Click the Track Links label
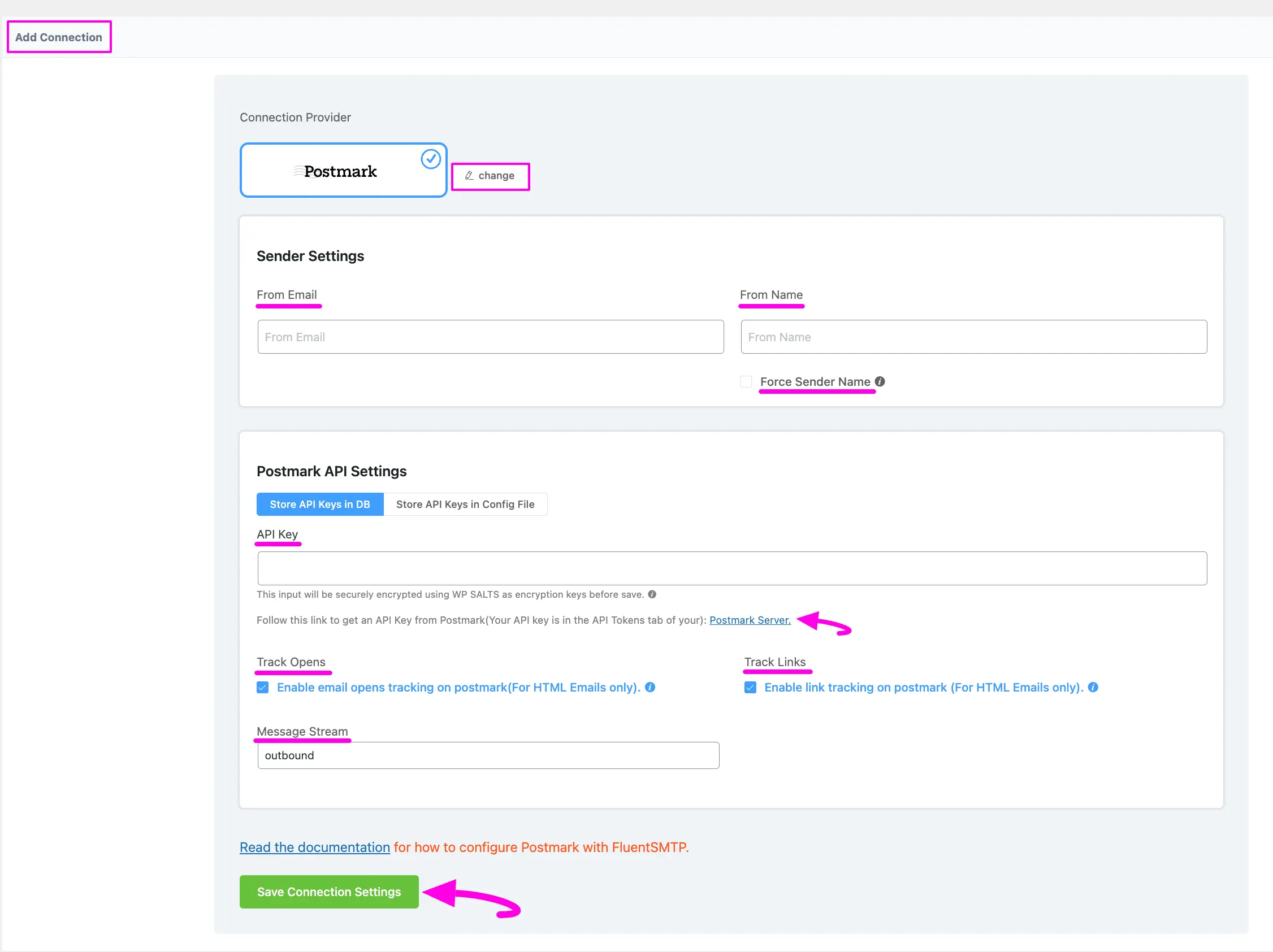The height and width of the screenshot is (952, 1273). pyautogui.click(x=775, y=662)
